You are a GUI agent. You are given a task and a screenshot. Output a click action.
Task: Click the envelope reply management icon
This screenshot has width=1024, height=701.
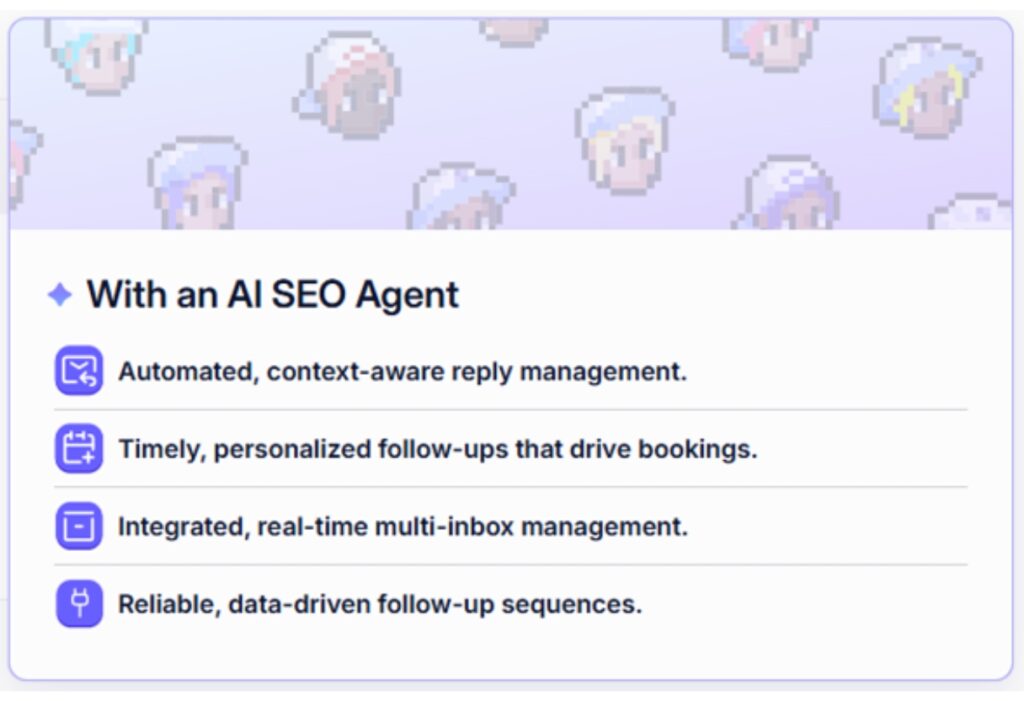79,371
